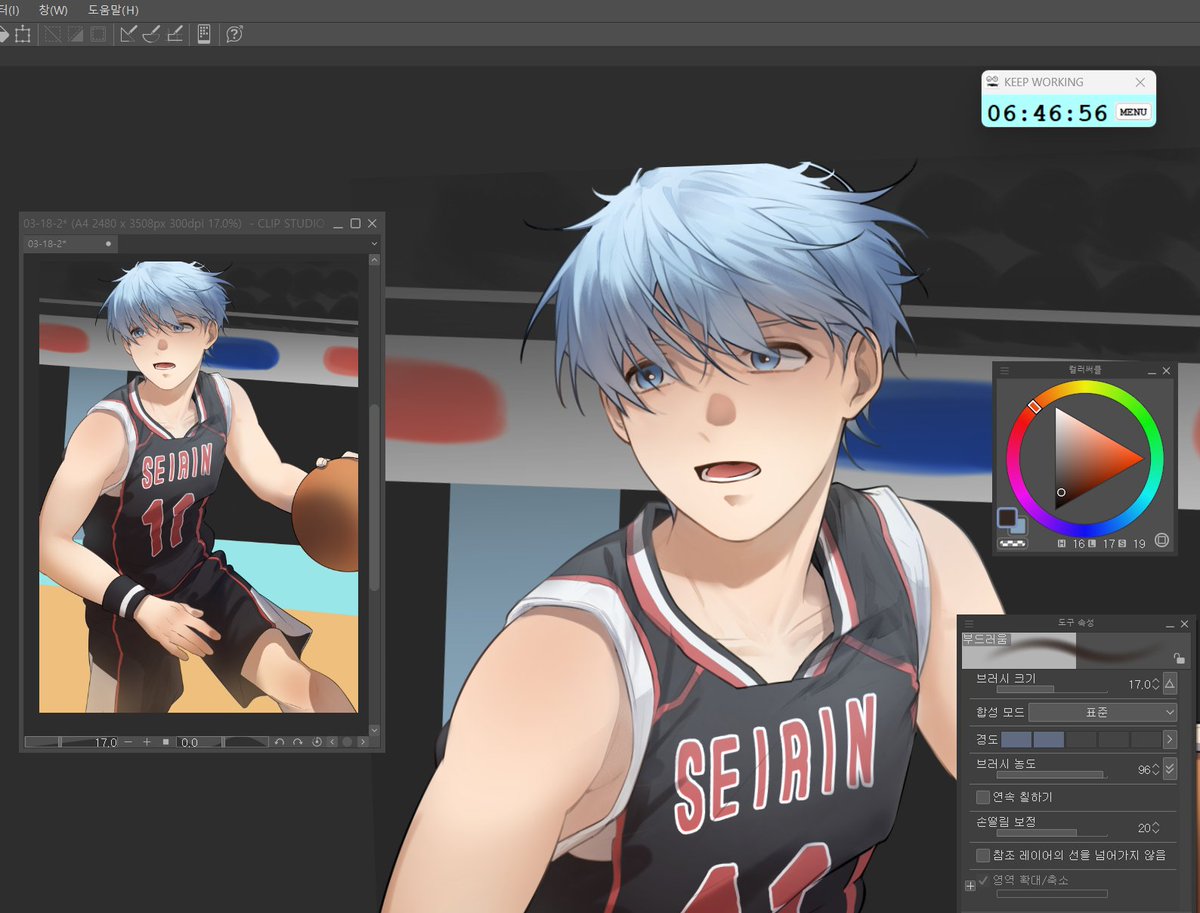Click the Keep Working timer app icon
The width and height of the screenshot is (1200, 913).
(992, 82)
